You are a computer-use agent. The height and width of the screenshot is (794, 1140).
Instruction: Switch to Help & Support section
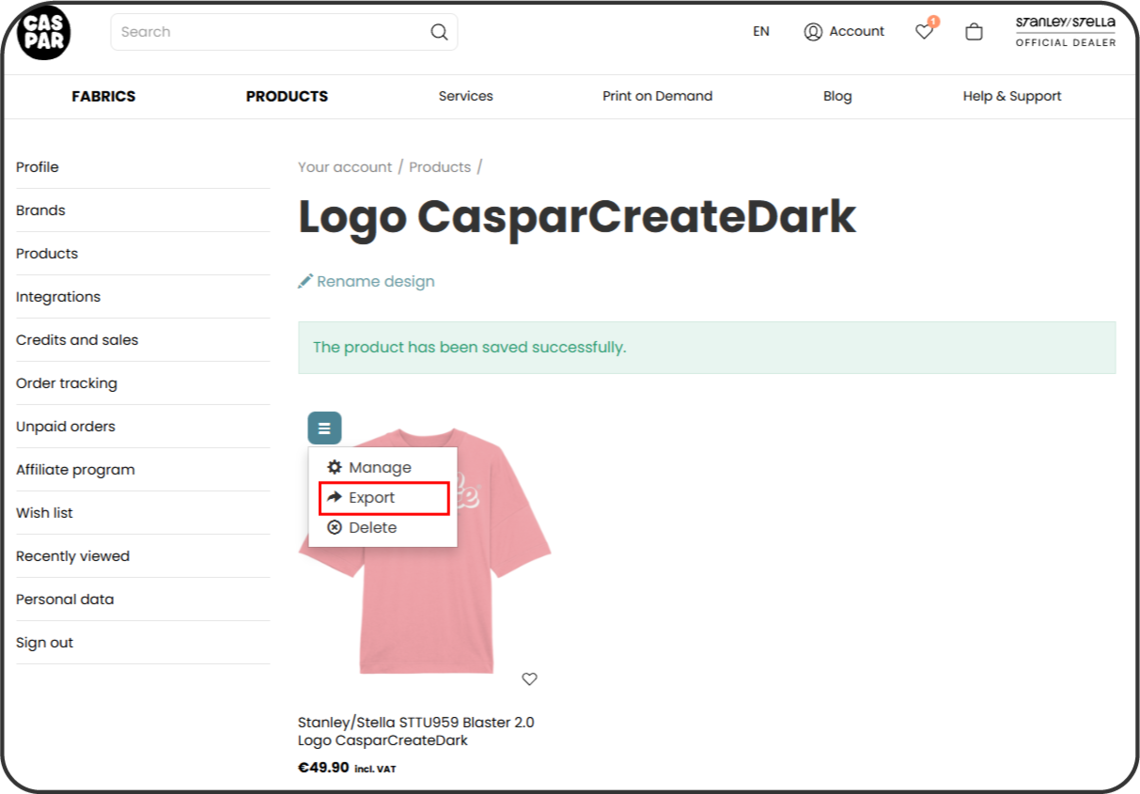click(x=1012, y=96)
